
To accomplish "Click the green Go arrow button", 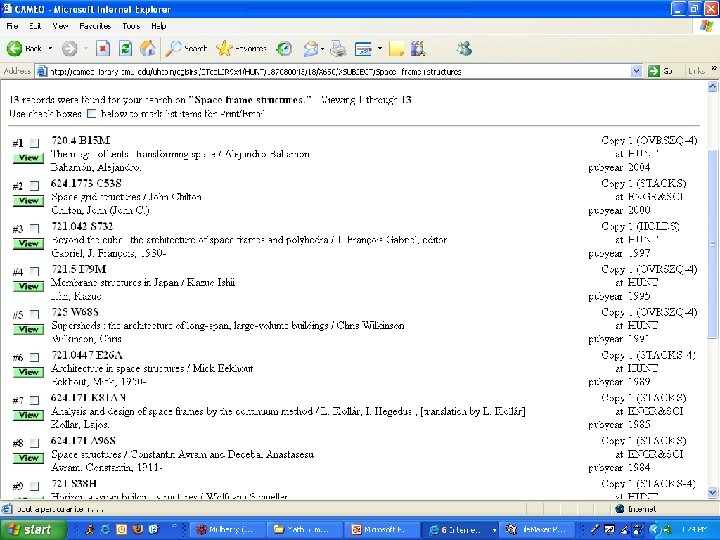I will tap(654, 71).
